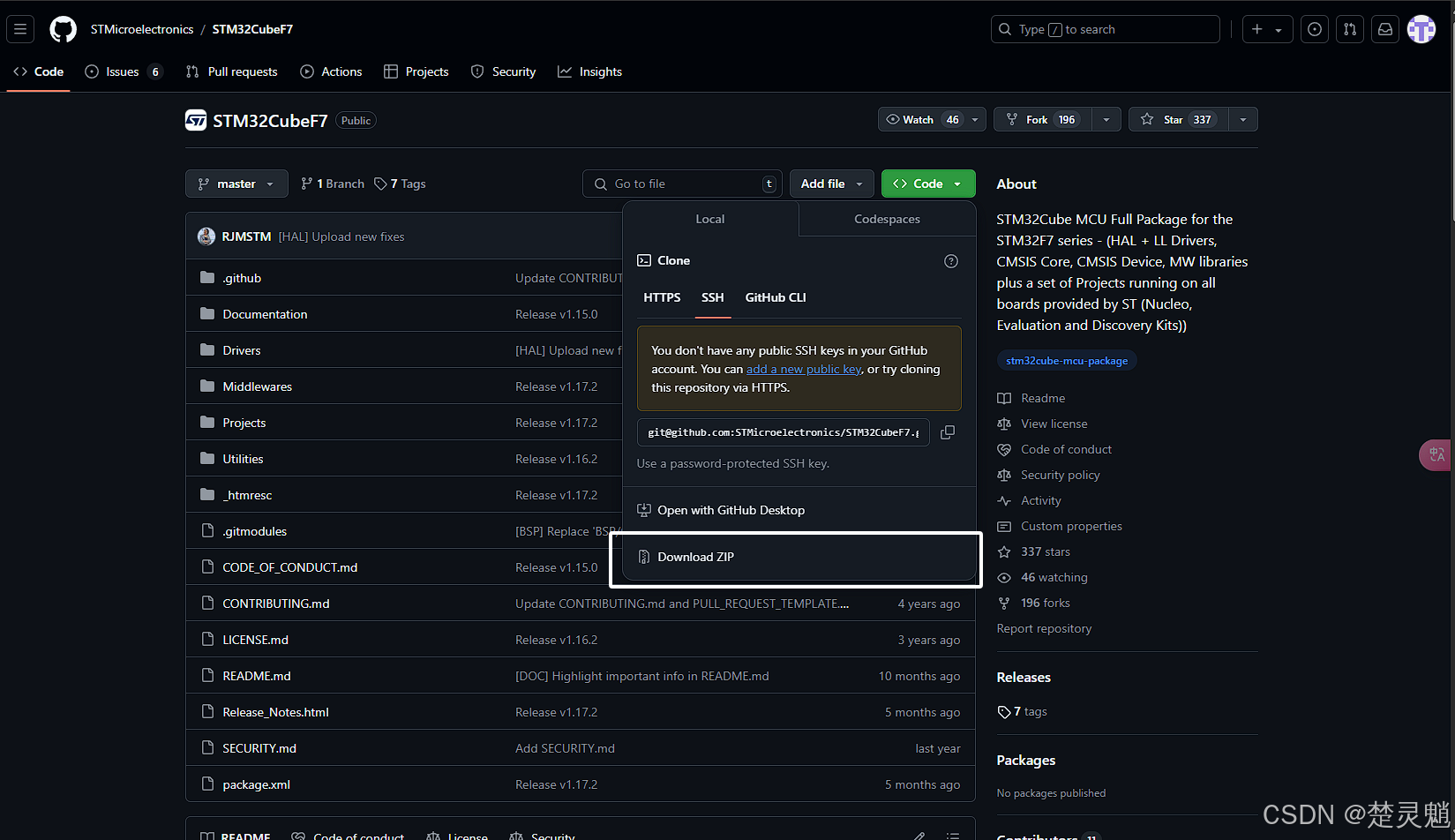Viewport: 1455px width, 840px height.
Task: Open package.xml file
Action: pos(256,784)
